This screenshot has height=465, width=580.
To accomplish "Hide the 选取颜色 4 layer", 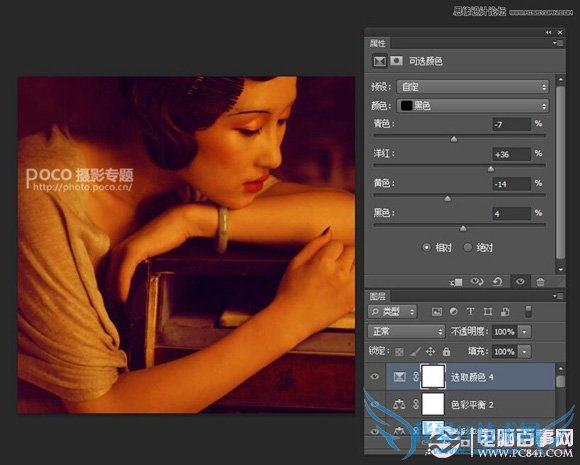I will click(x=375, y=377).
